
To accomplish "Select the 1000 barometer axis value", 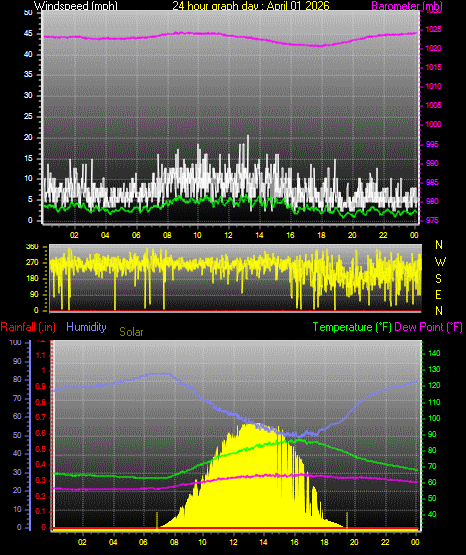I will [x=433, y=125].
